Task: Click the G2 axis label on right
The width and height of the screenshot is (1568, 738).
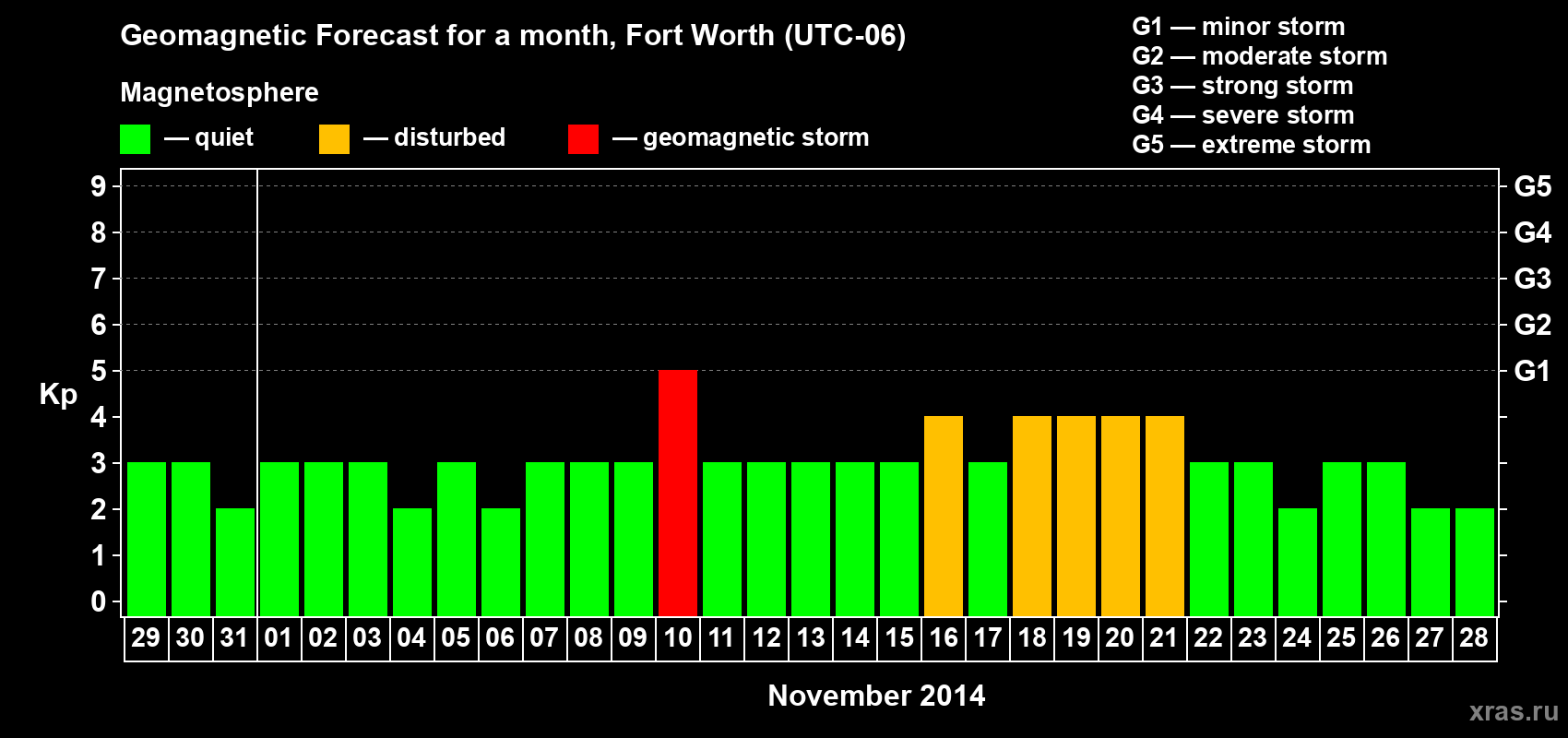Action: [1532, 325]
